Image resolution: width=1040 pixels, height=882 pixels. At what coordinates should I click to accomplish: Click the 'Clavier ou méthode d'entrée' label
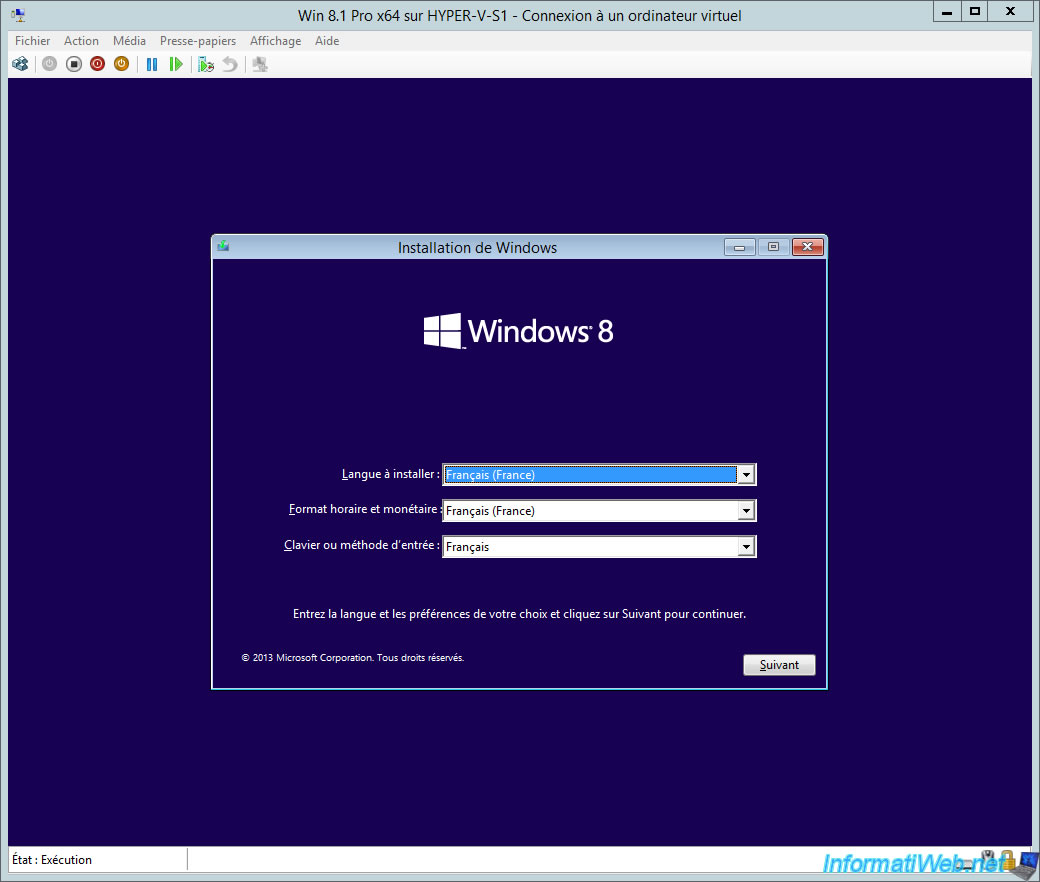tap(362, 545)
